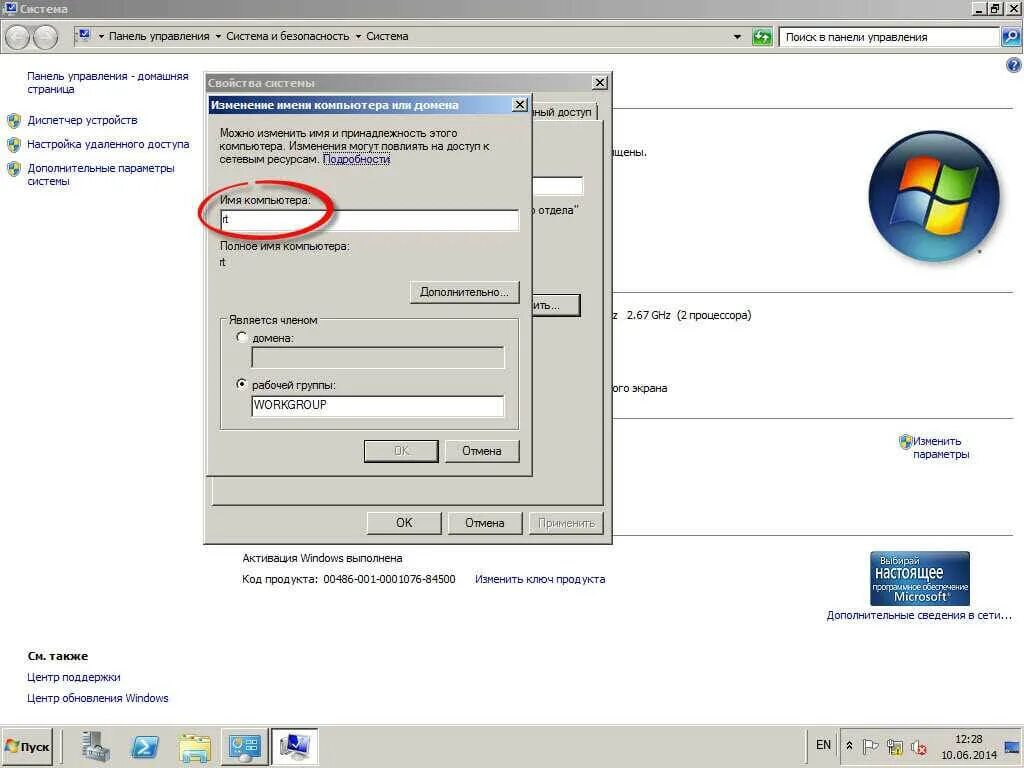Image resolution: width=1024 pixels, height=768 pixels.
Task: Open Центр обновления Windows link
Action: click(98, 698)
